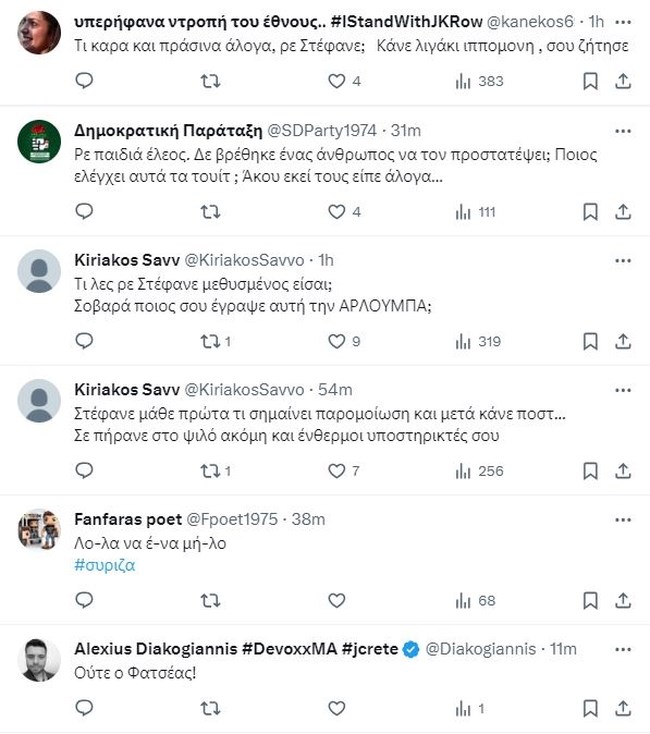
Task: Reply to the Fanfaras poet tweet
Action: pos(84,600)
